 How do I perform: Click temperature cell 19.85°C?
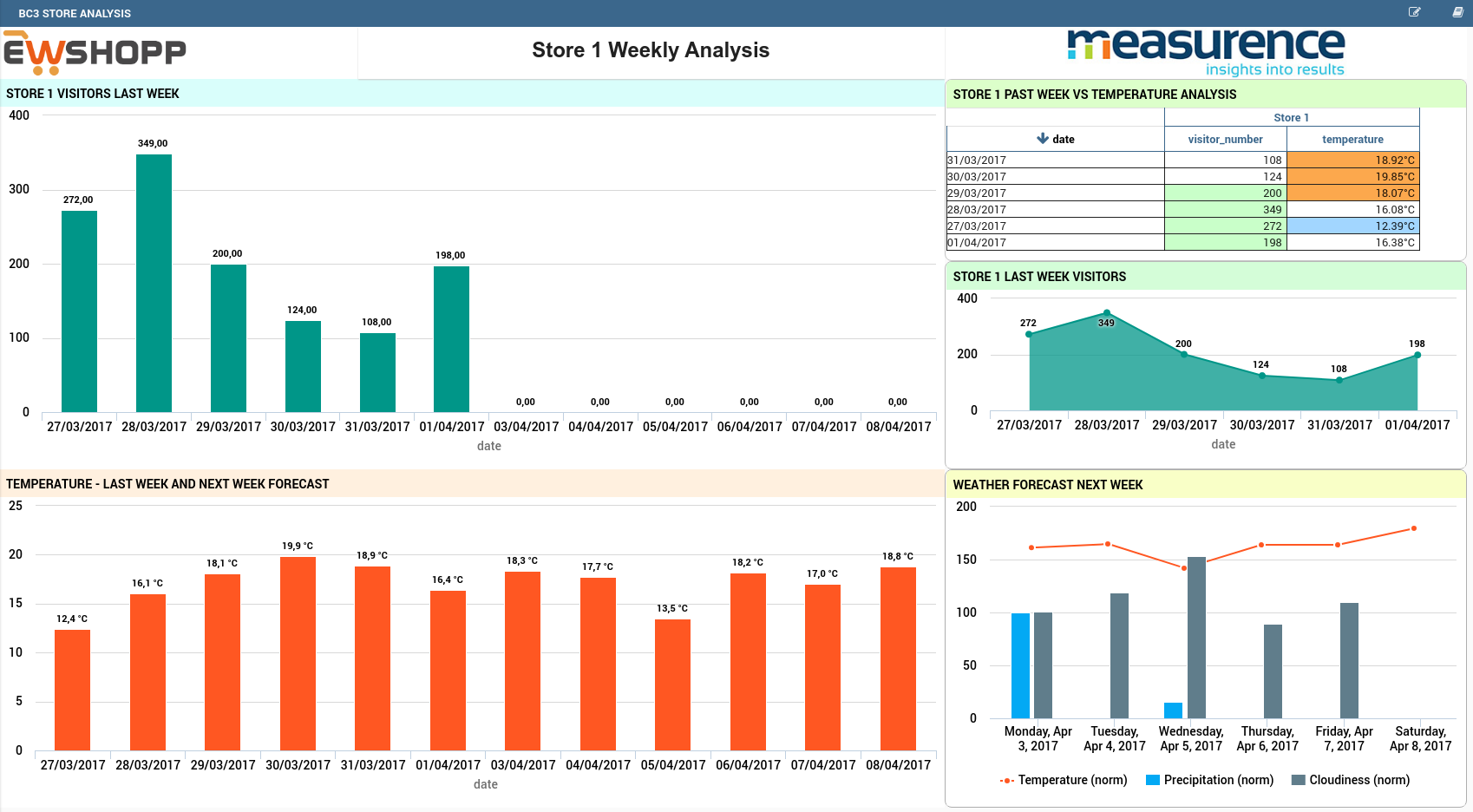1352,176
